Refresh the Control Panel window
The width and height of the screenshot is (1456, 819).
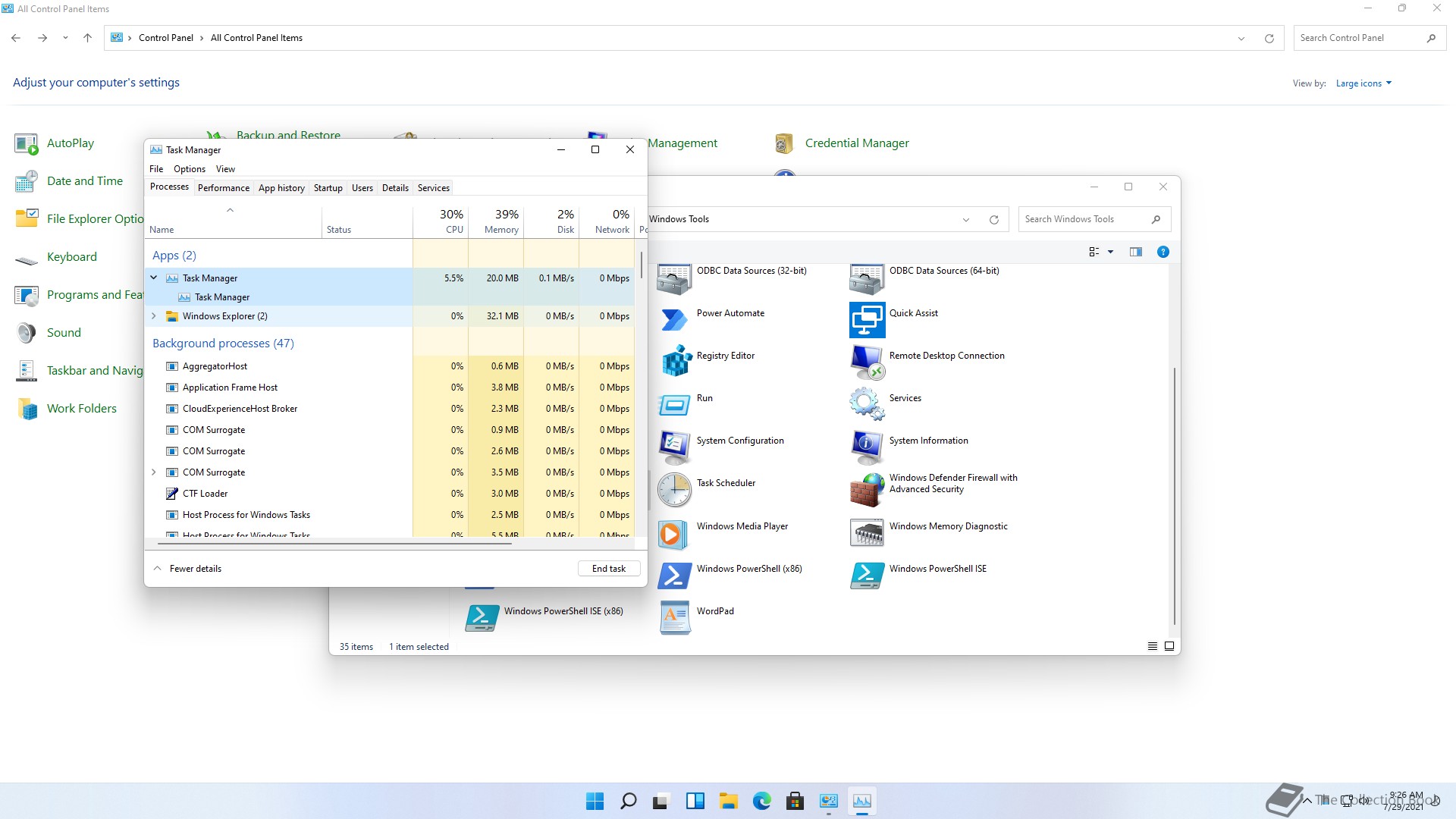coord(1269,38)
